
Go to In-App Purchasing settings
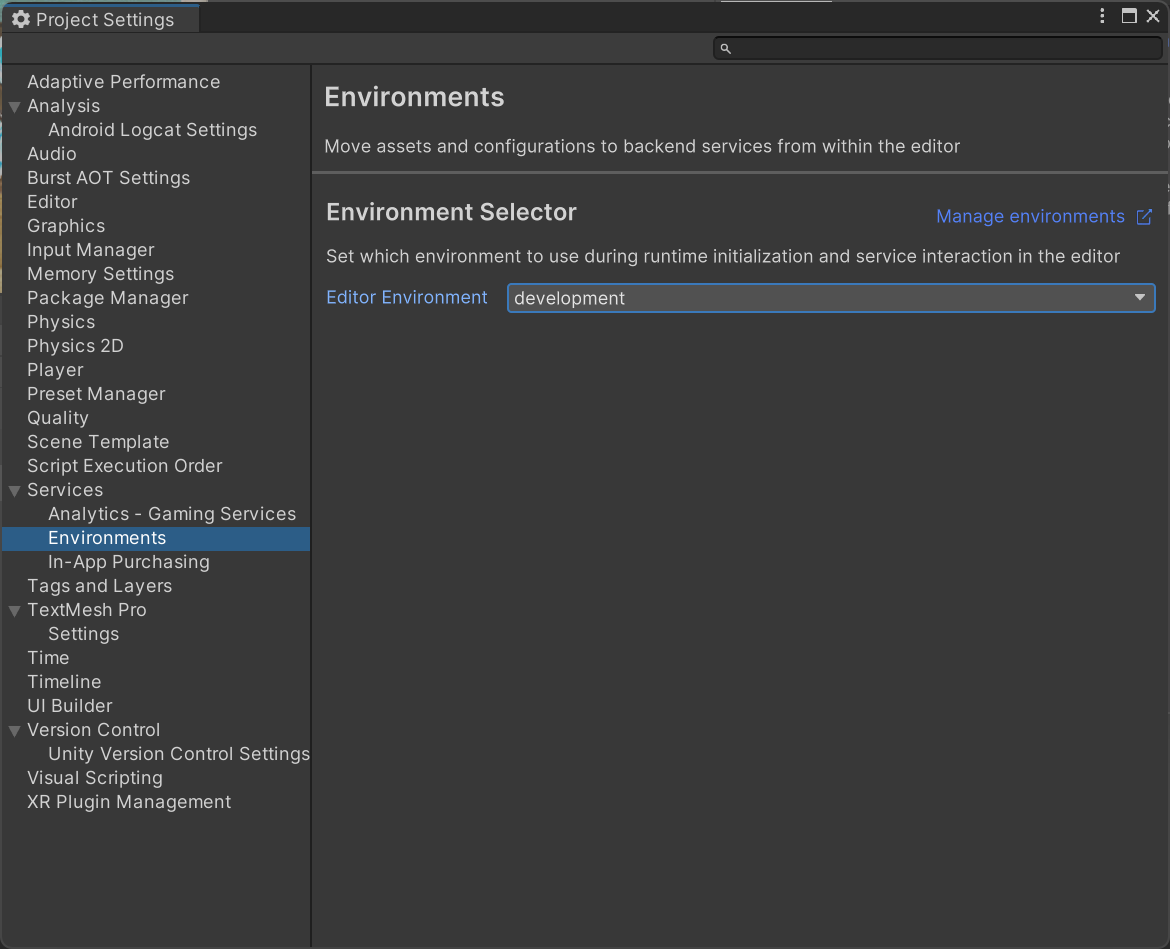129,562
